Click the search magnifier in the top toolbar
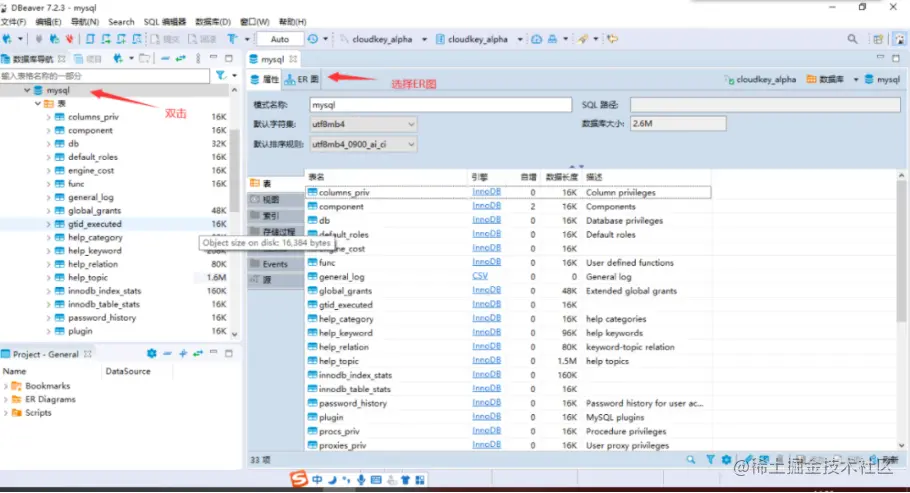Image resolution: width=910 pixels, height=493 pixels. [x=852, y=39]
